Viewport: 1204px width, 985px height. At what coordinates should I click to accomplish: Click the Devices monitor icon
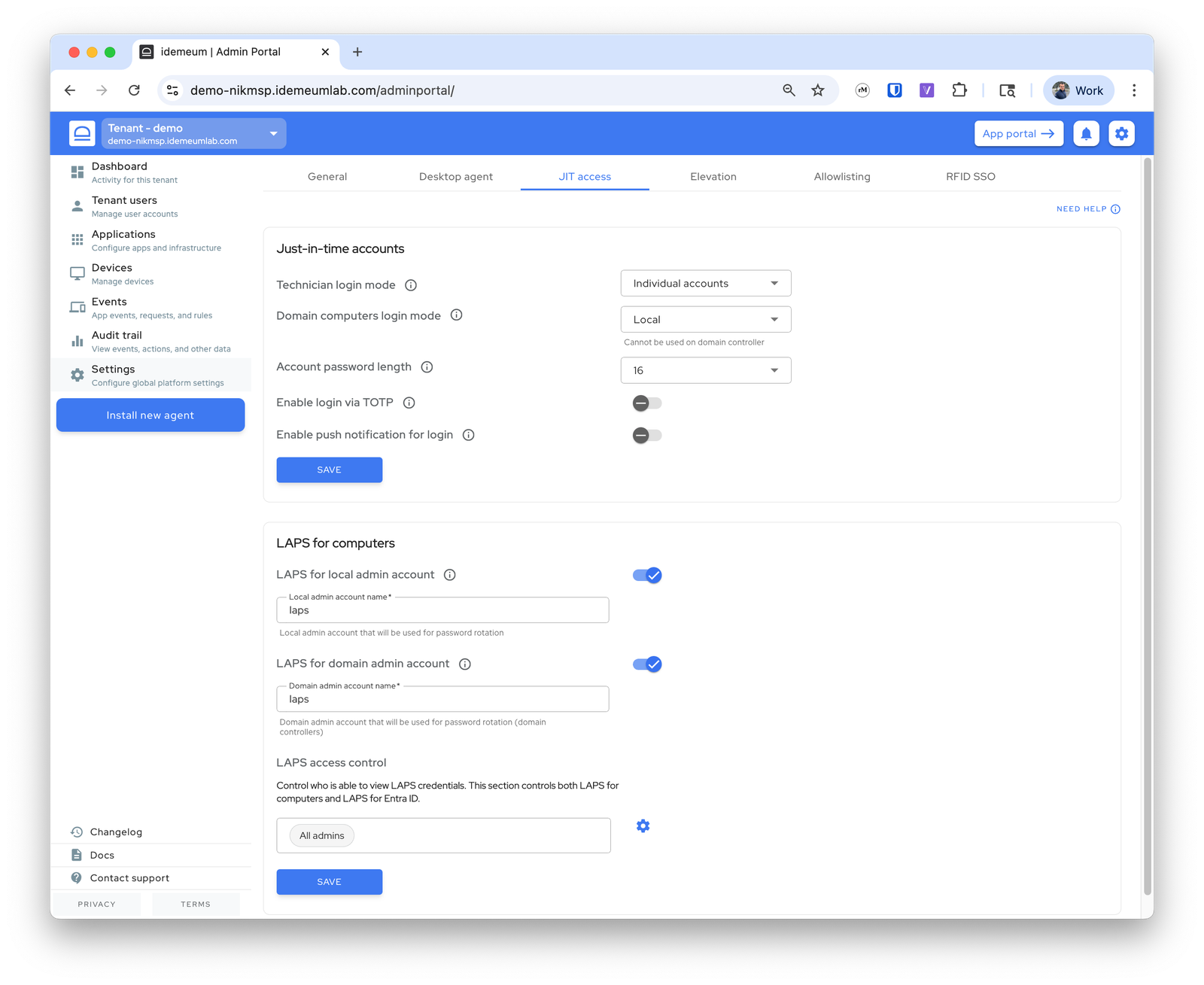(x=77, y=274)
